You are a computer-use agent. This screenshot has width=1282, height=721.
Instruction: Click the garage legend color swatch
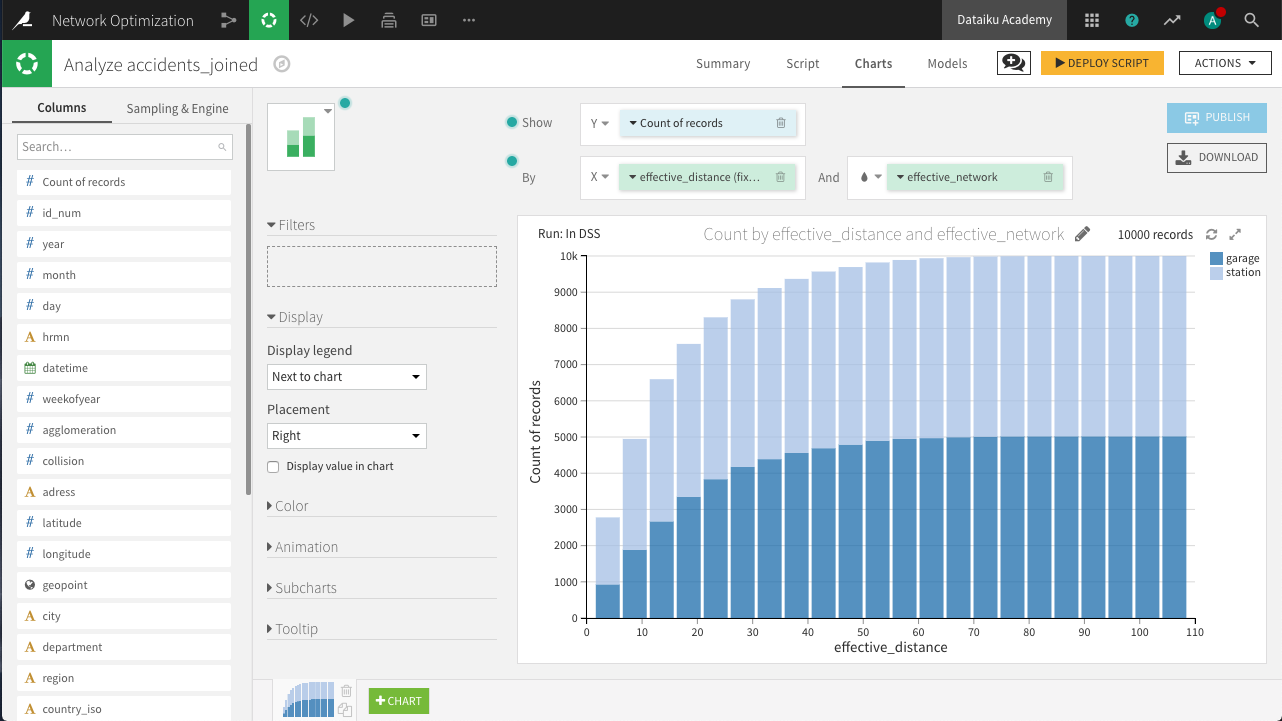1216,259
